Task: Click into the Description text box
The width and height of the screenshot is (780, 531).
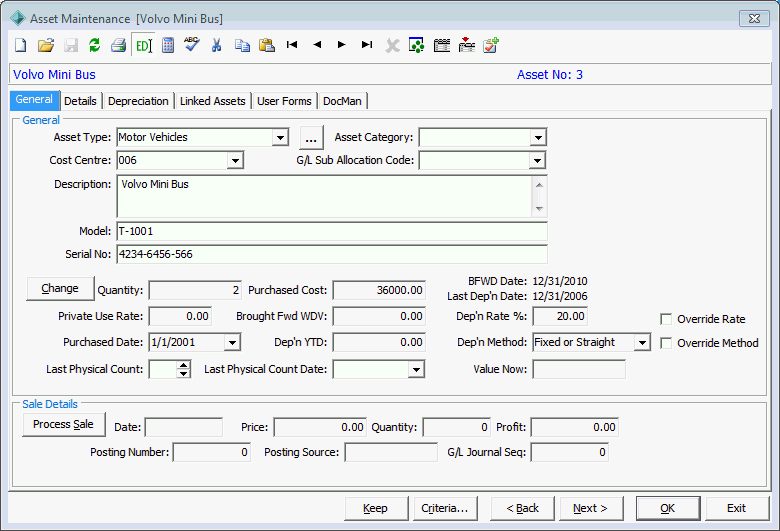Action: (x=332, y=196)
